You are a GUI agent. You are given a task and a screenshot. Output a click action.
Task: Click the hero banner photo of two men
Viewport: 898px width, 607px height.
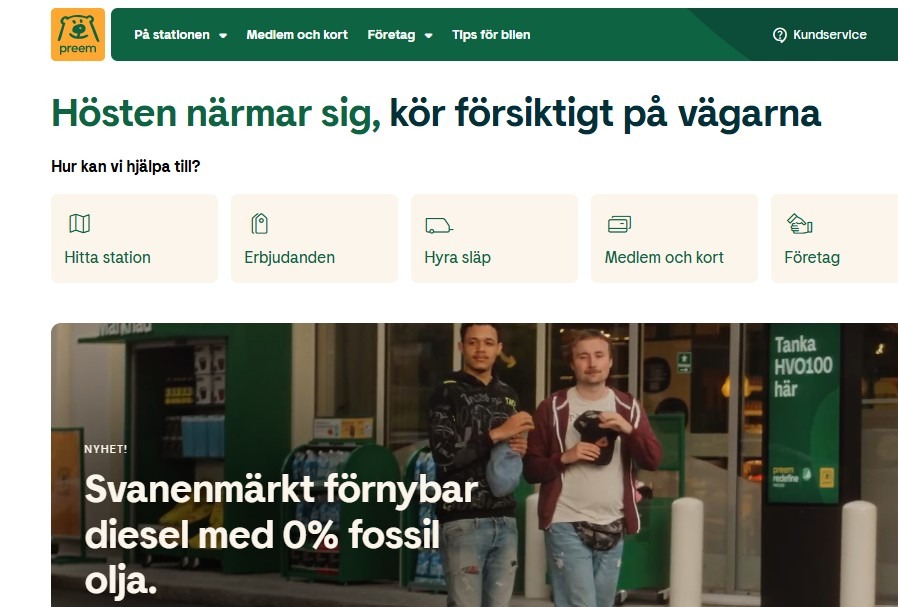(474, 465)
